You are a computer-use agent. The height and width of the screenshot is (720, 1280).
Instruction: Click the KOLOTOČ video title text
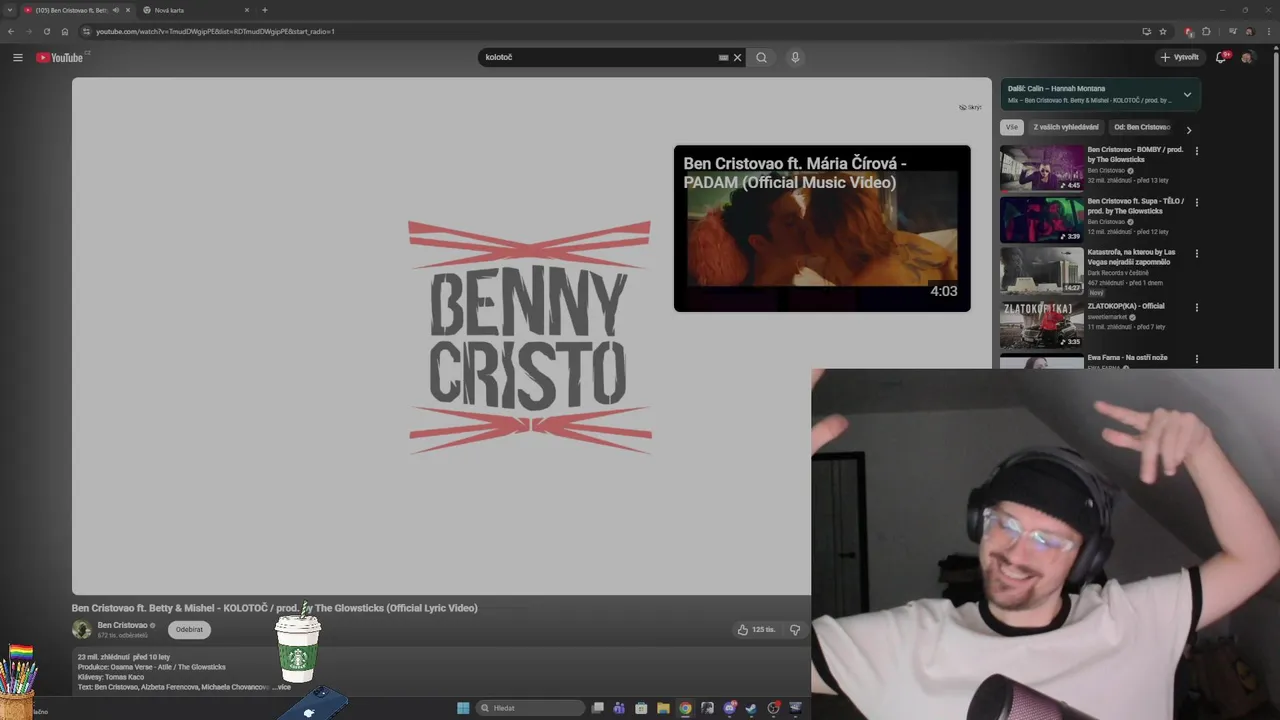(274, 608)
